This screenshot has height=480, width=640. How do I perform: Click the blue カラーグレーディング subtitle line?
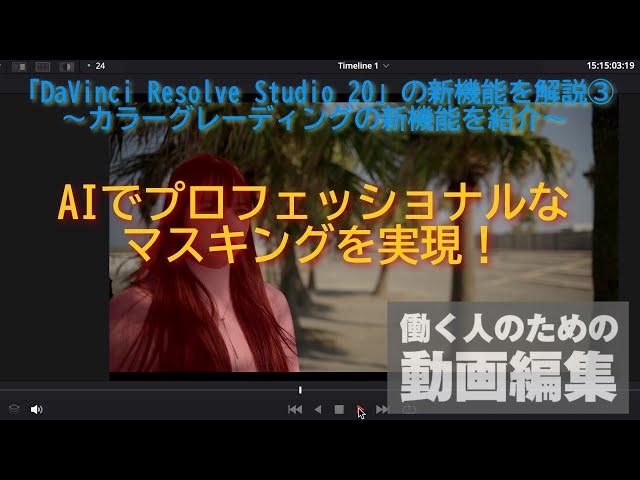point(318,117)
